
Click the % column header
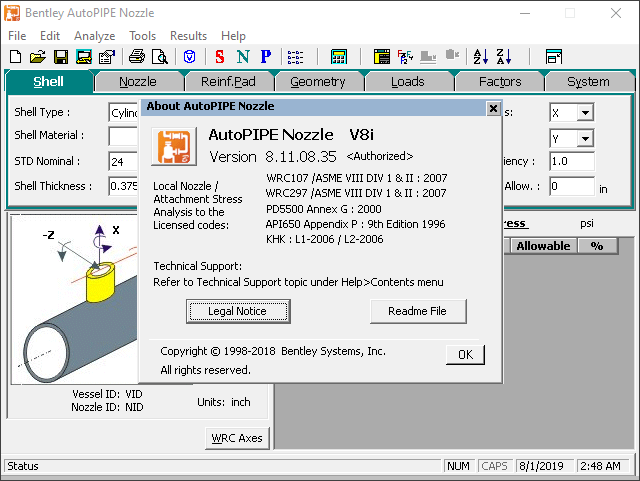[x=597, y=246]
